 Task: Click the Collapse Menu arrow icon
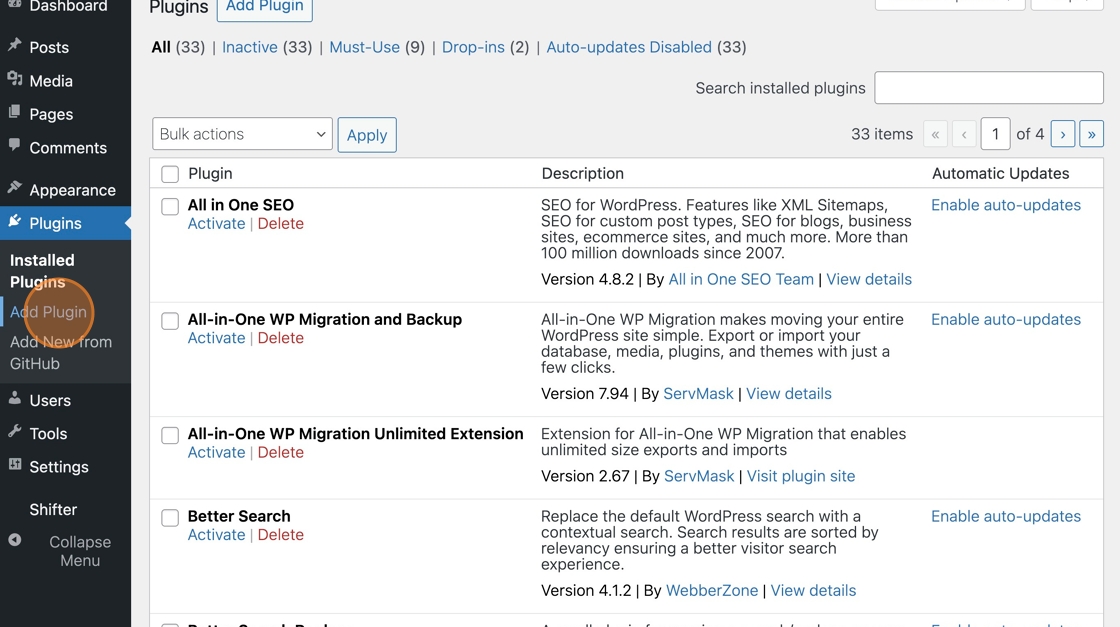pyautogui.click(x=14, y=541)
